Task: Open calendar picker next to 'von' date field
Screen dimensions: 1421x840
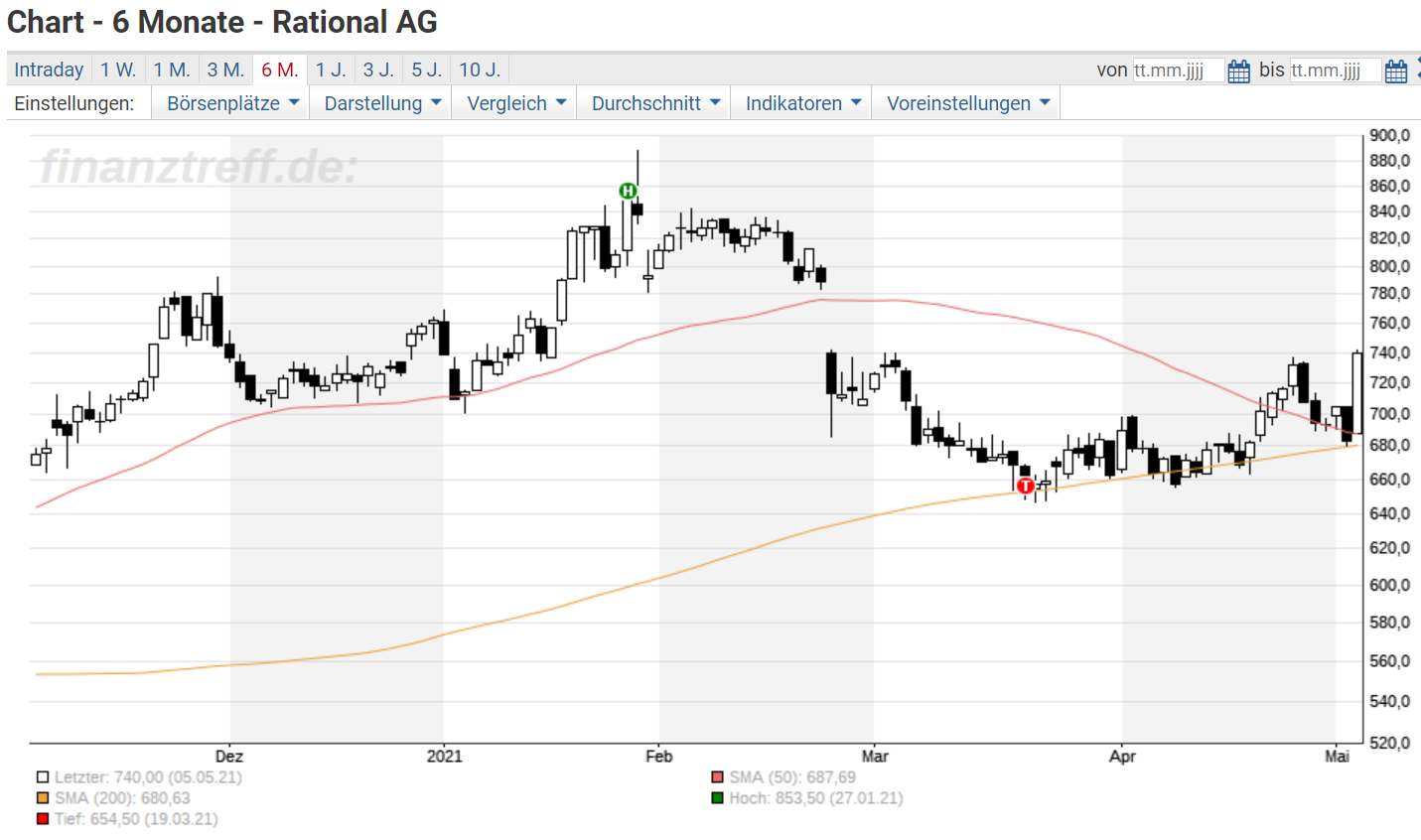Action: click(x=1238, y=71)
